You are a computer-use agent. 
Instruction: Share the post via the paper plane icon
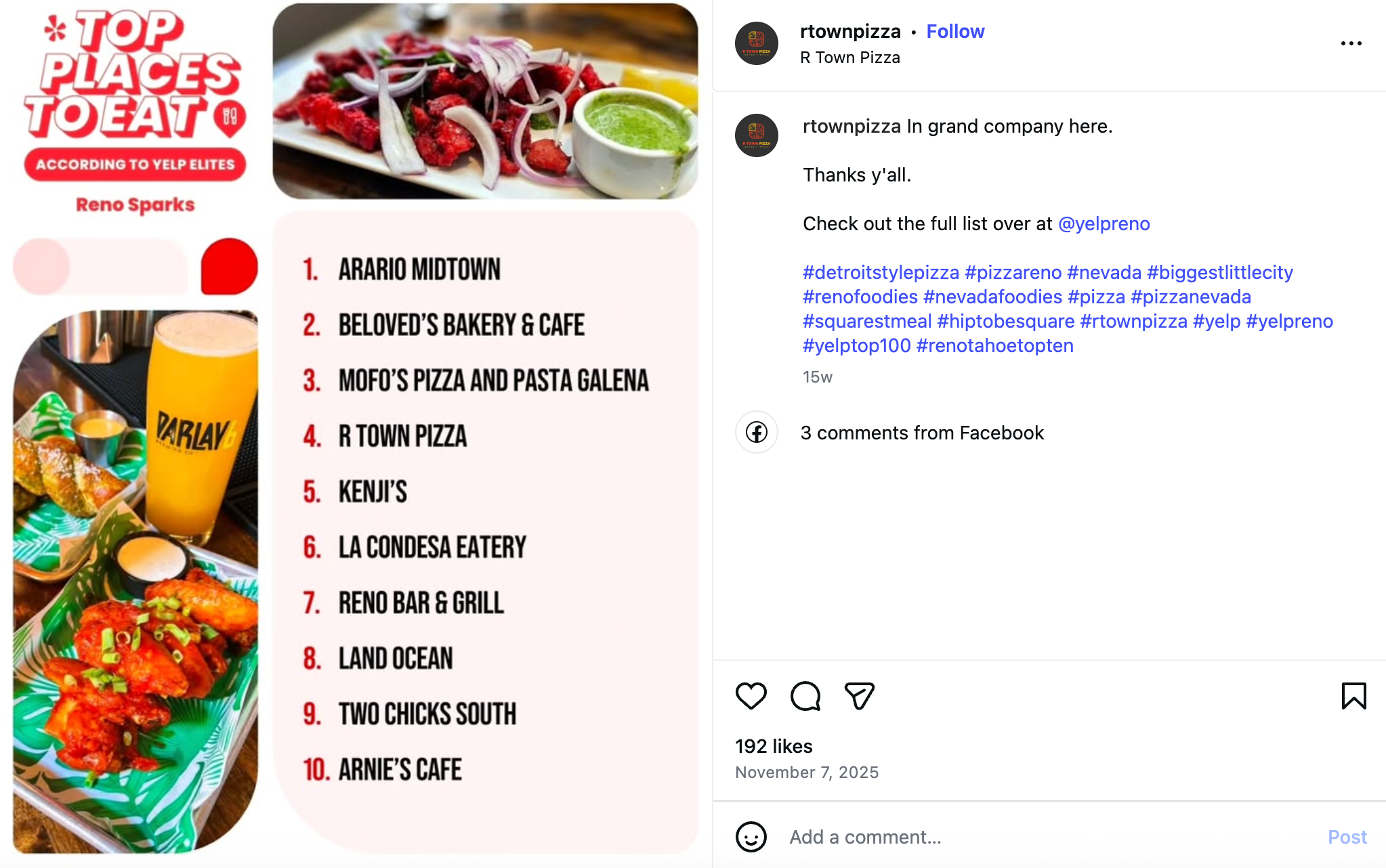pyautogui.click(x=859, y=695)
